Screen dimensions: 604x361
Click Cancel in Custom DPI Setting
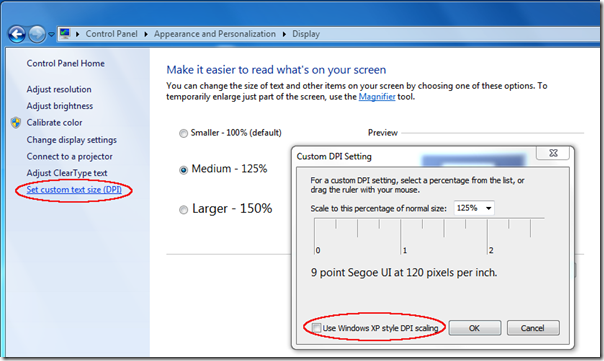click(533, 328)
